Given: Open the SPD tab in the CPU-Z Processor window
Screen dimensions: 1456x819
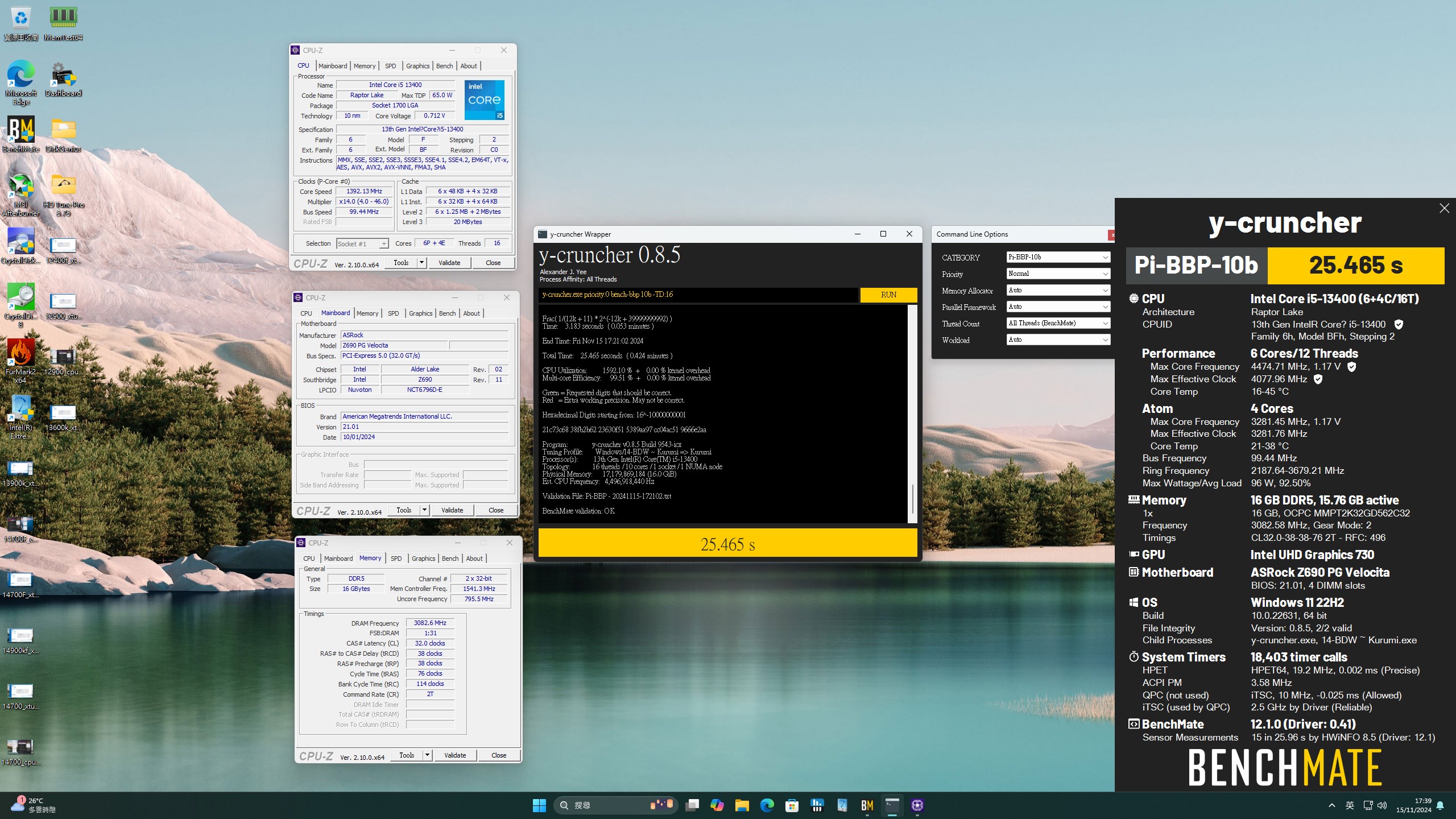Looking at the screenshot, I should coord(391,66).
